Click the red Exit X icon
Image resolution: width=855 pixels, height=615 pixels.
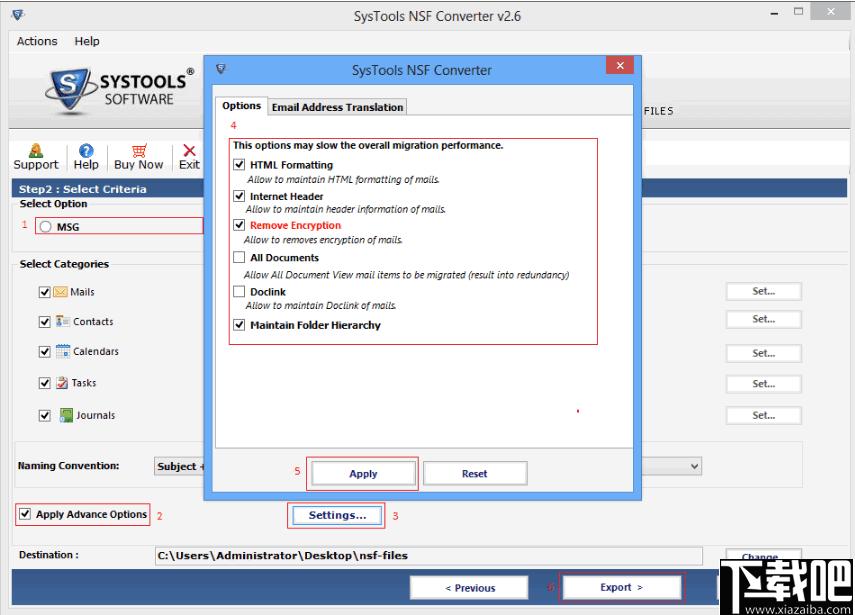click(x=189, y=150)
